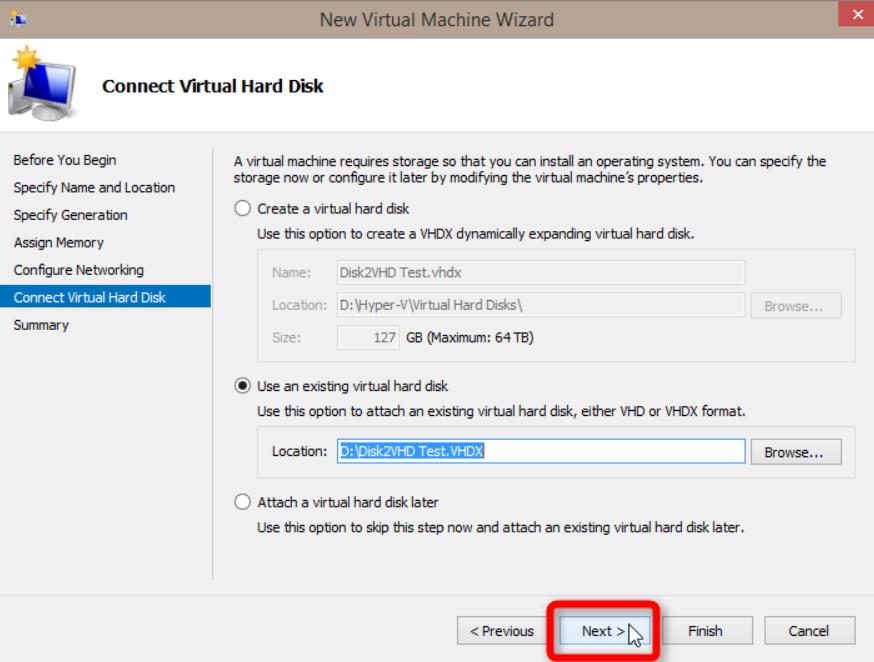Image resolution: width=874 pixels, height=662 pixels.
Task: Go to the 'Summary' step
Action: click(41, 325)
